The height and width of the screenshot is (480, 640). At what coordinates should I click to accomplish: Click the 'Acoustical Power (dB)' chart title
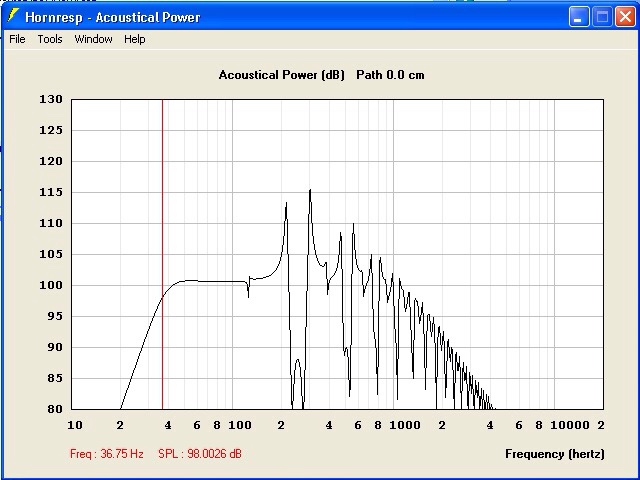tap(282, 75)
